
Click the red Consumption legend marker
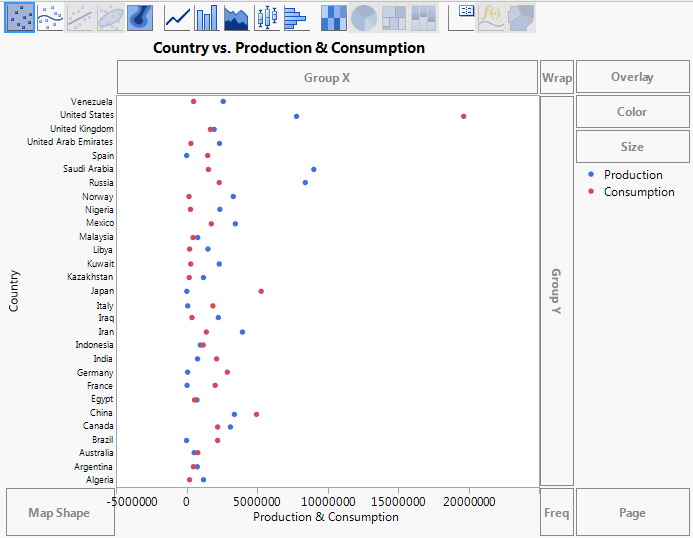[591, 192]
